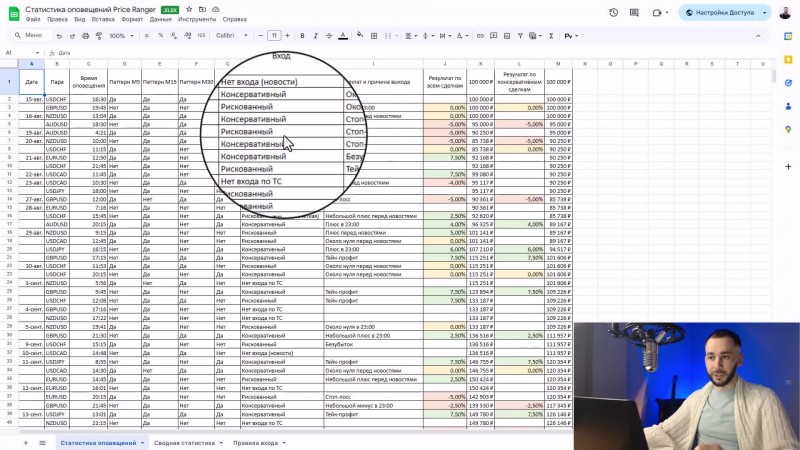Screen dimensions: 800x450
Task: Open the input language Ру dropdown
Action: pyautogui.click(x=571, y=36)
